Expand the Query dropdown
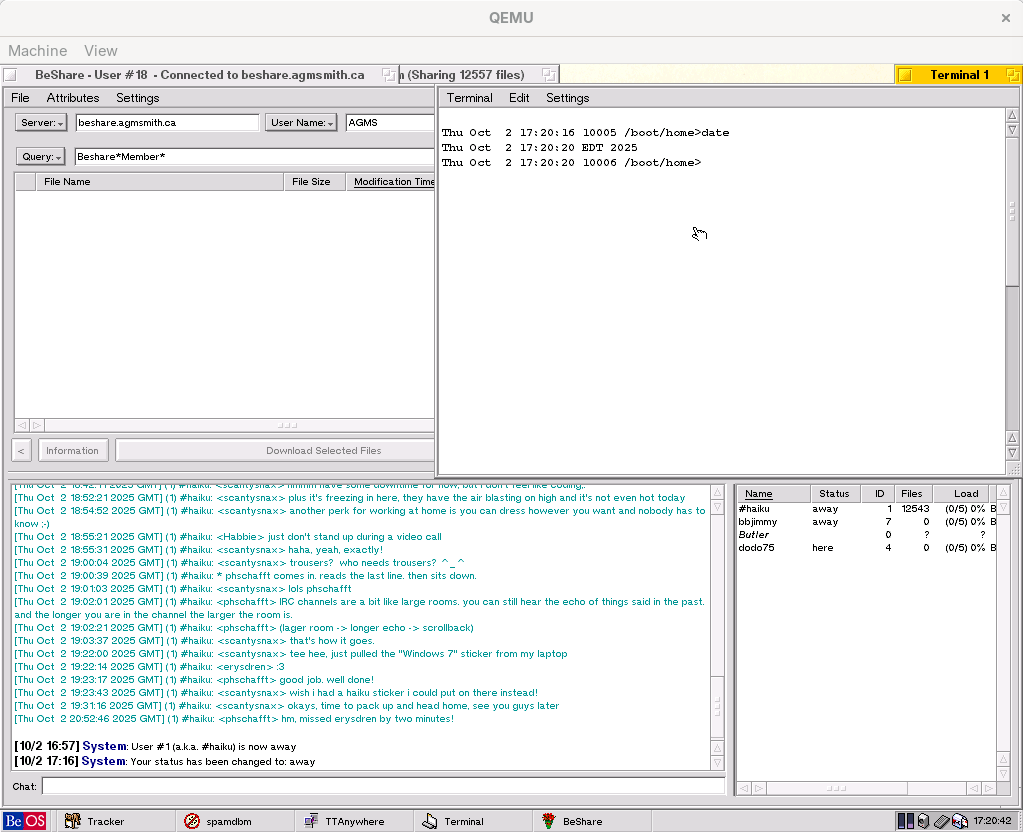The width and height of the screenshot is (1023, 832). tap(41, 157)
